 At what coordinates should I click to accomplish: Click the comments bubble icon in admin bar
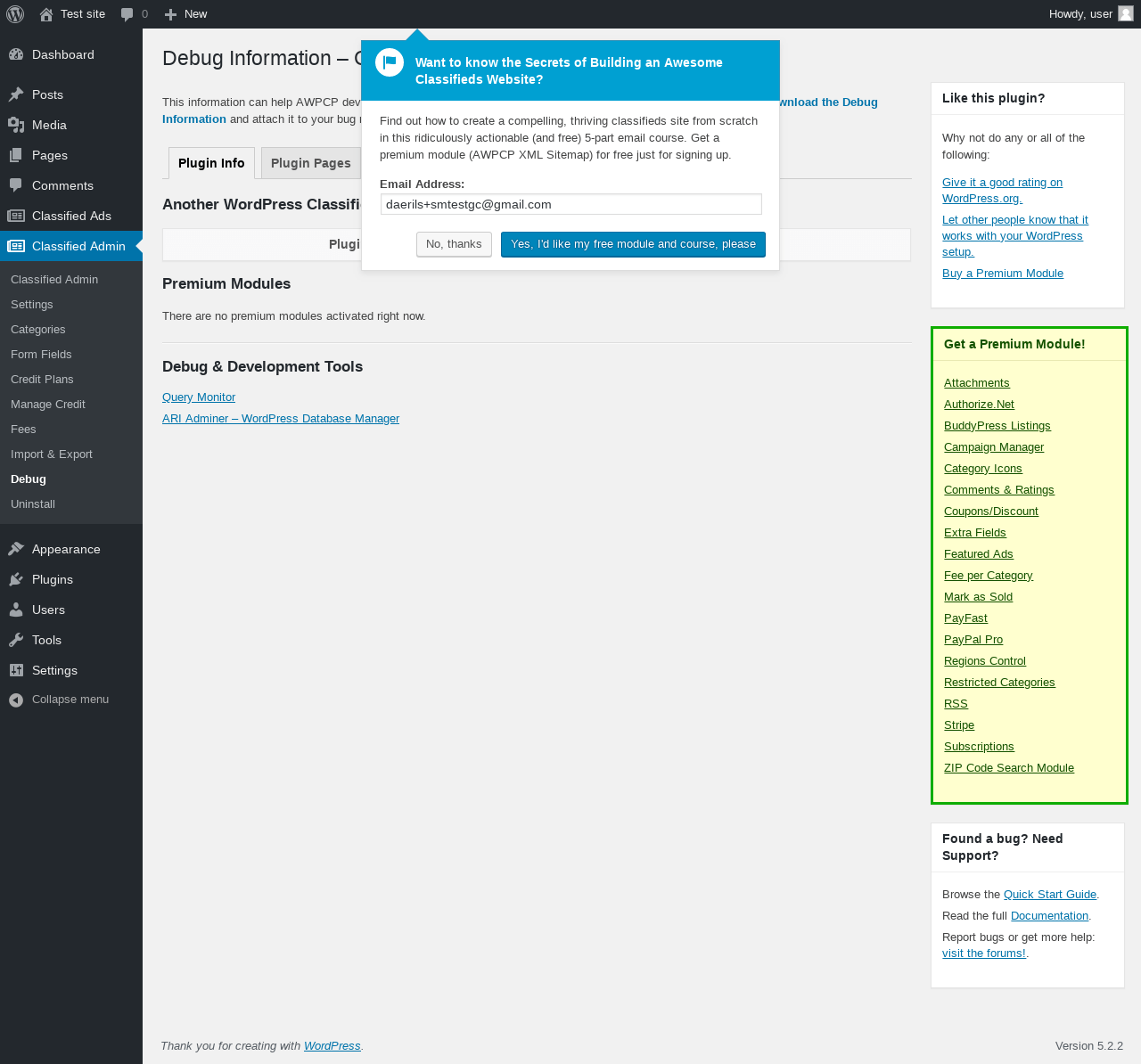[127, 14]
